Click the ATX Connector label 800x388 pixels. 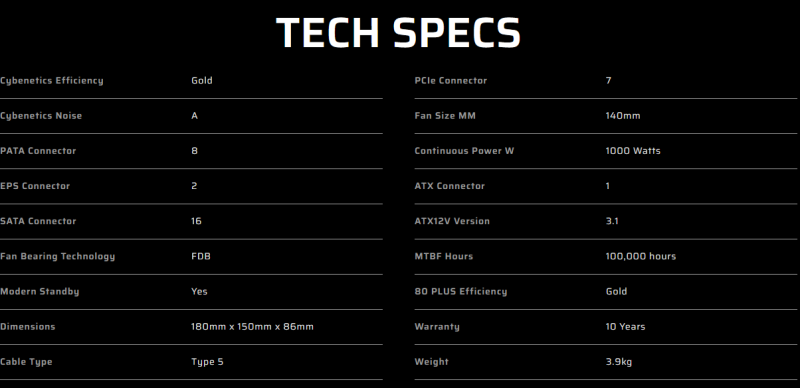449,186
